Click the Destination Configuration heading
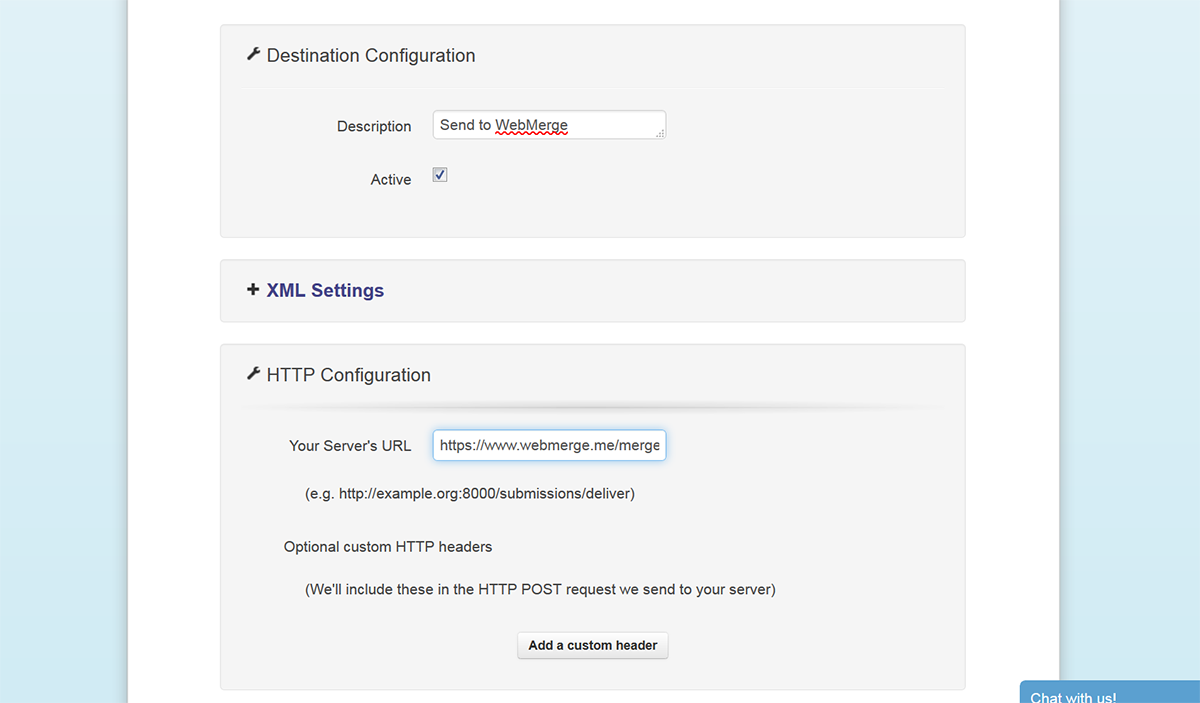Screen dimensions: 1200x703 (371, 56)
